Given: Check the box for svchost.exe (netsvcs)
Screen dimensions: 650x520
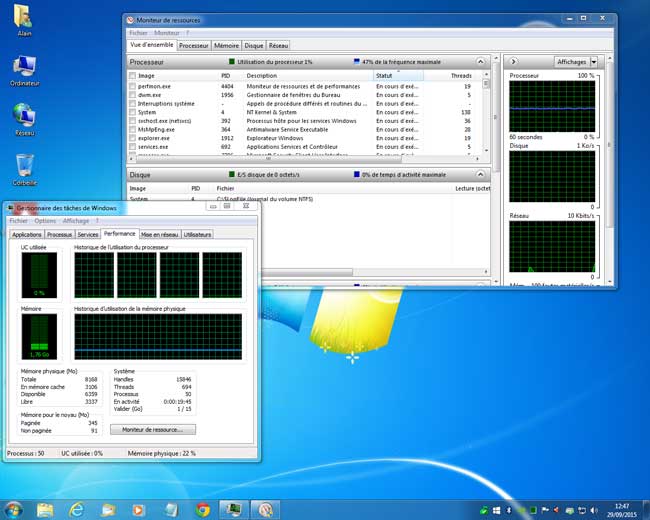Looking at the screenshot, I should coord(132,121).
